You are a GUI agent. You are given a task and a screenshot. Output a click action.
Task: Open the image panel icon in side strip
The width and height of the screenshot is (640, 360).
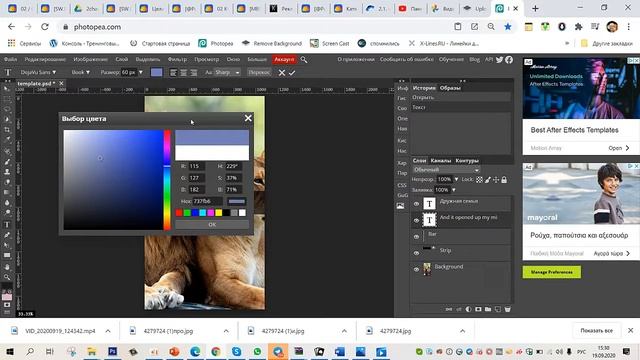pyautogui.click(x=400, y=206)
